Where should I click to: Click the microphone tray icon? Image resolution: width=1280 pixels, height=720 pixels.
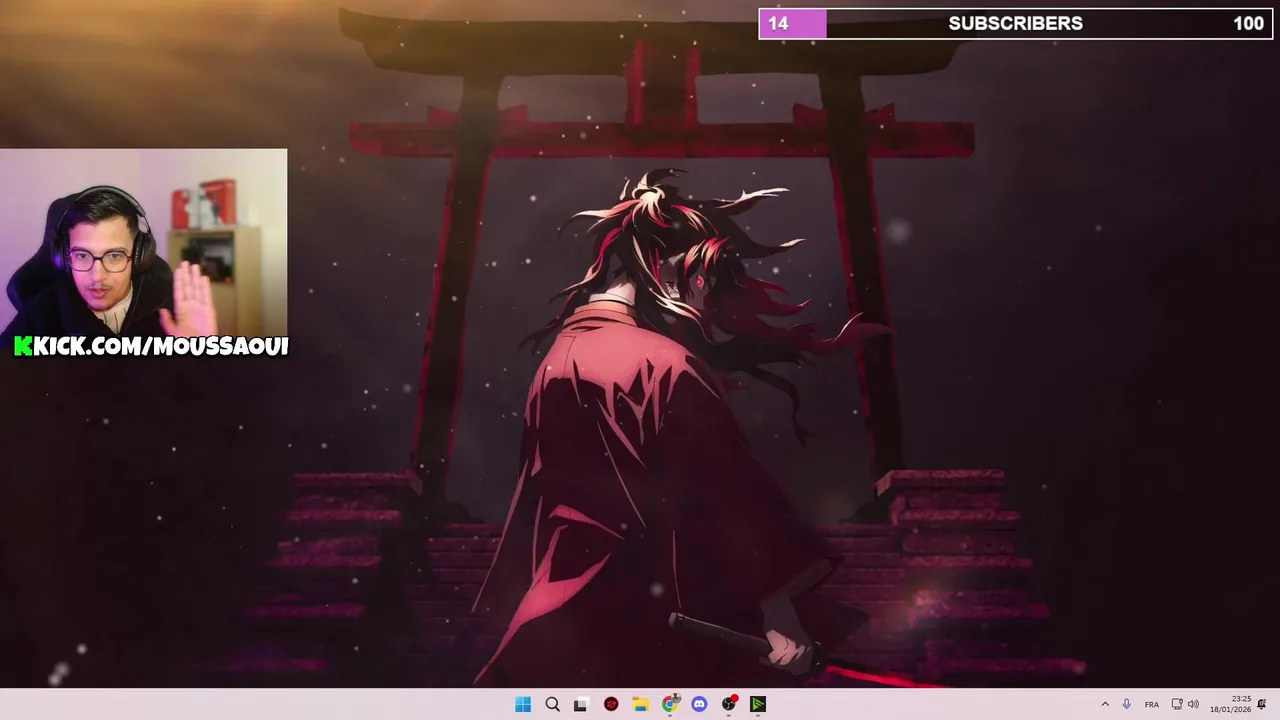(1126, 704)
